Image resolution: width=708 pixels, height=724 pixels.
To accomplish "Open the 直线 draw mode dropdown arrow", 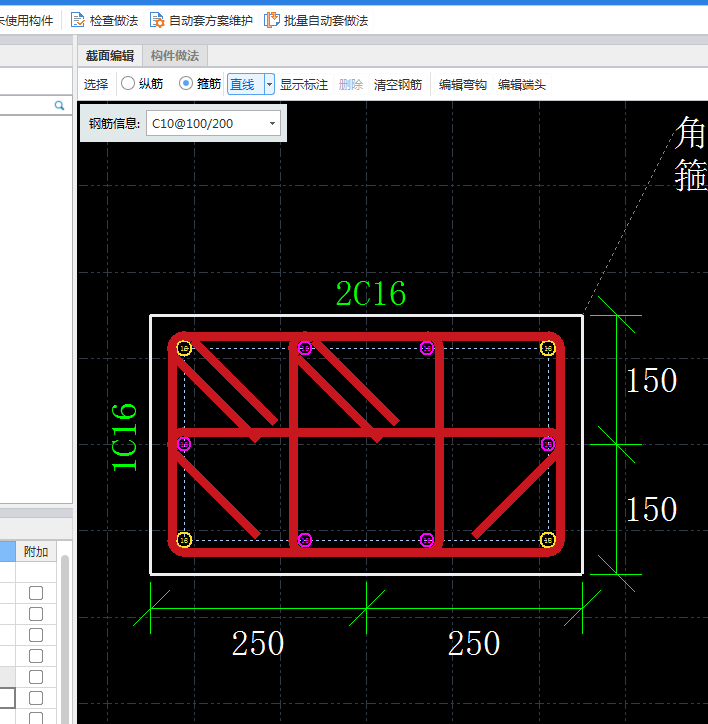I will coord(269,84).
